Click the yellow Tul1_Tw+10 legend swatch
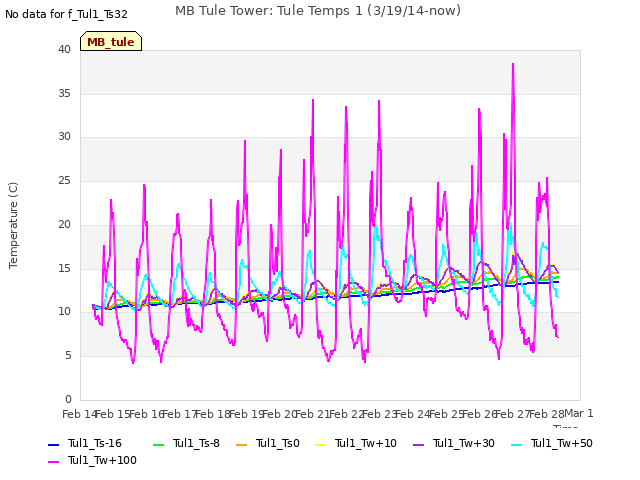Viewport: 640px width, 480px height. [x=320, y=444]
